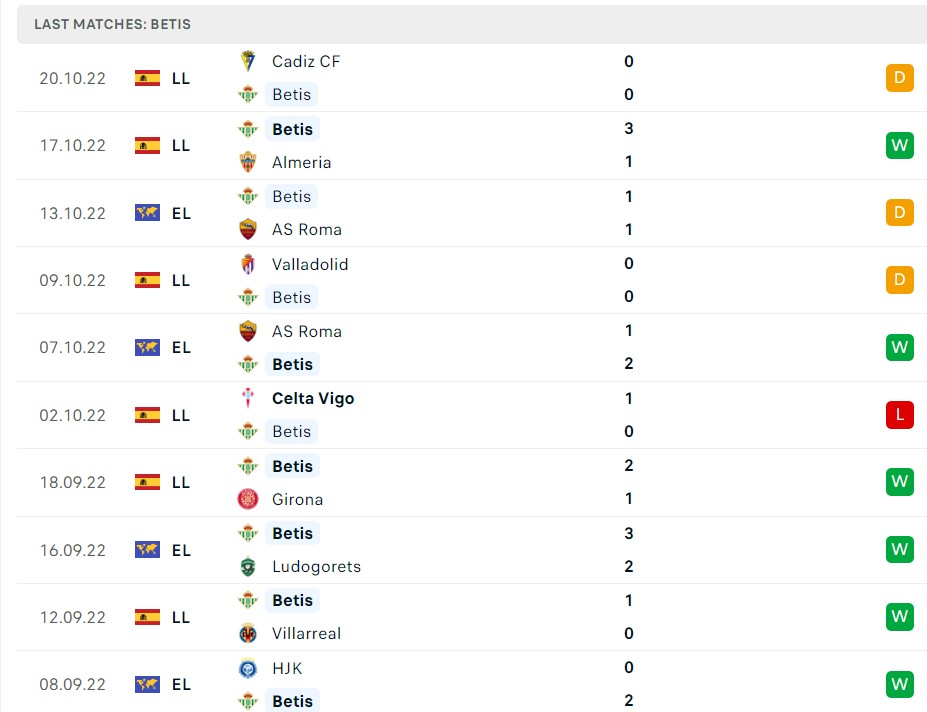Select the L badge beside Celta Vigo match

click(x=898, y=415)
